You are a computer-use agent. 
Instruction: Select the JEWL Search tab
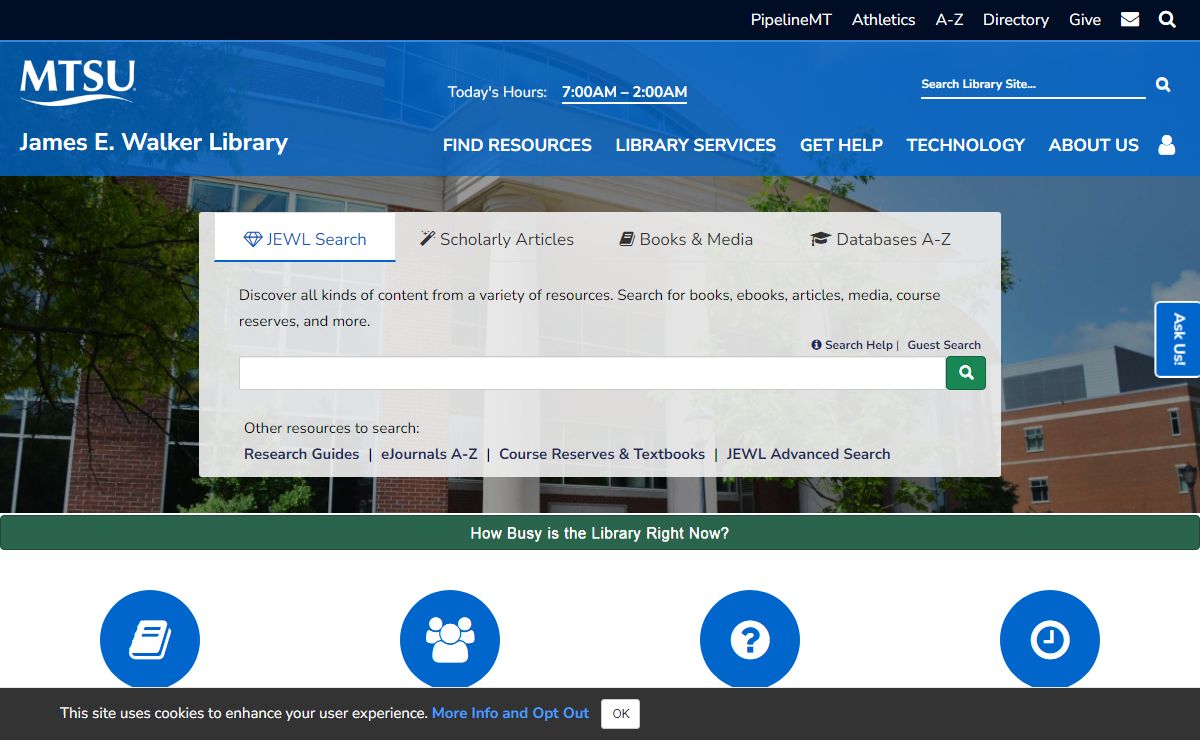(305, 239)
